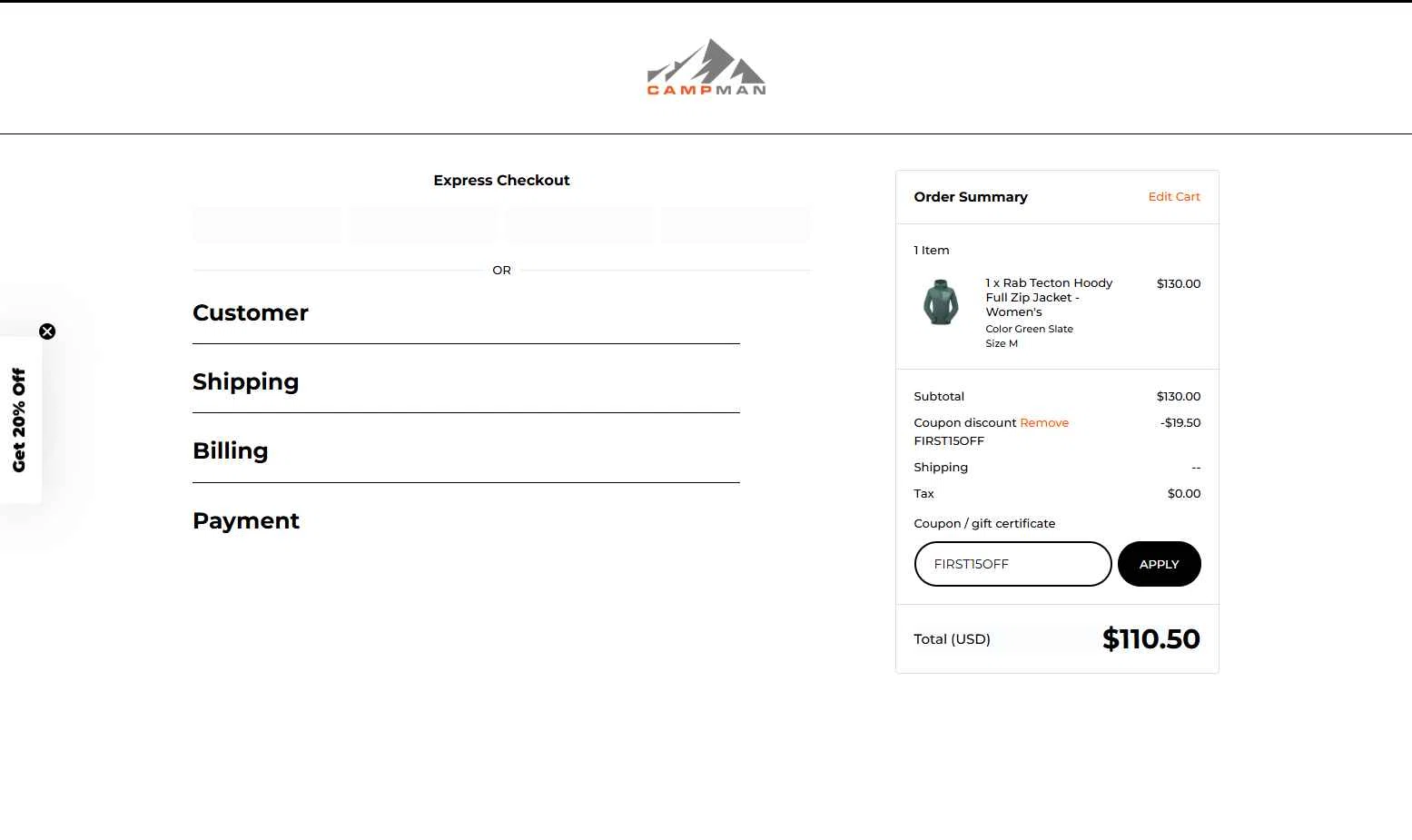Close the Get 20% Off popup tab
The image size is (1412, 840).
click(47, 331)
